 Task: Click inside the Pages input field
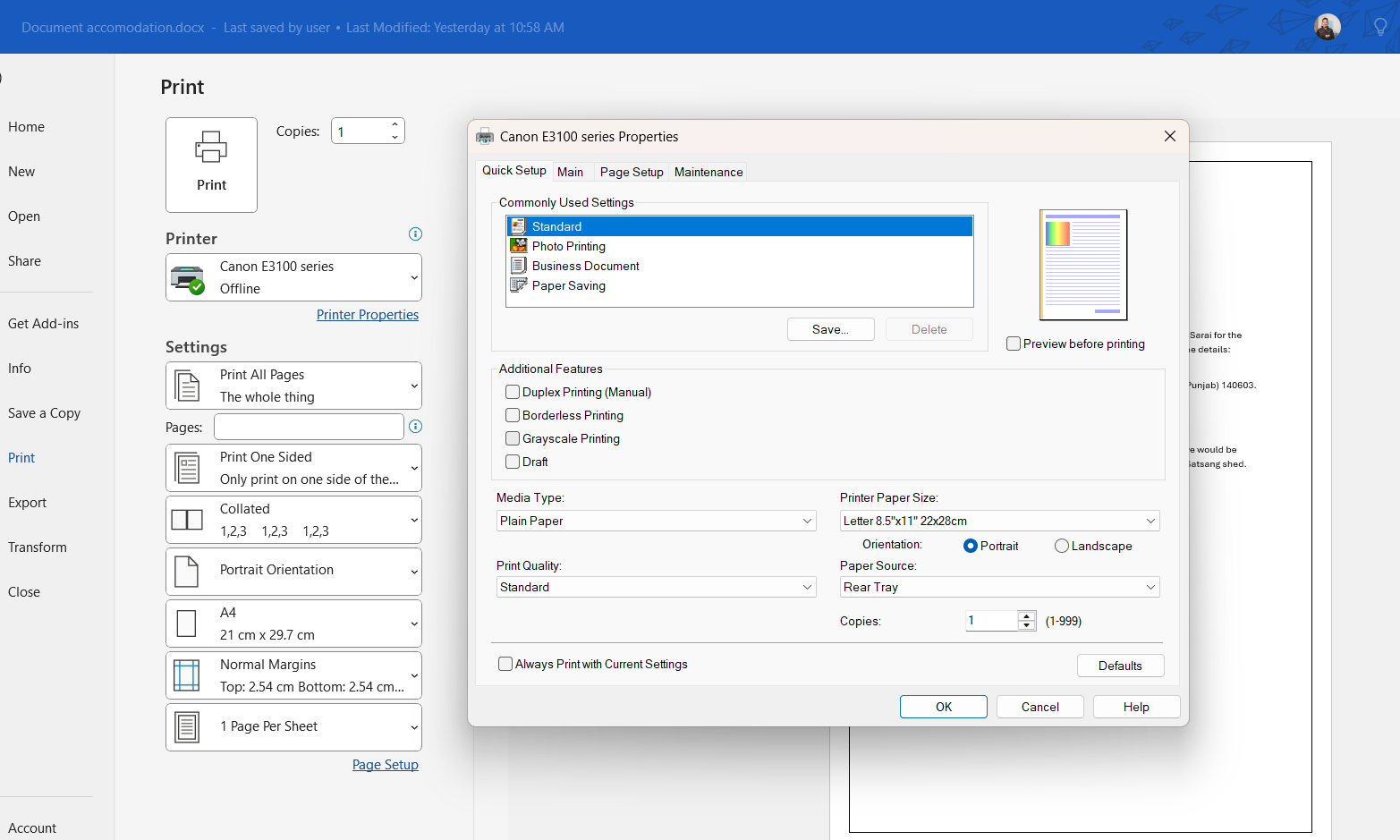[x=308, y=427]
